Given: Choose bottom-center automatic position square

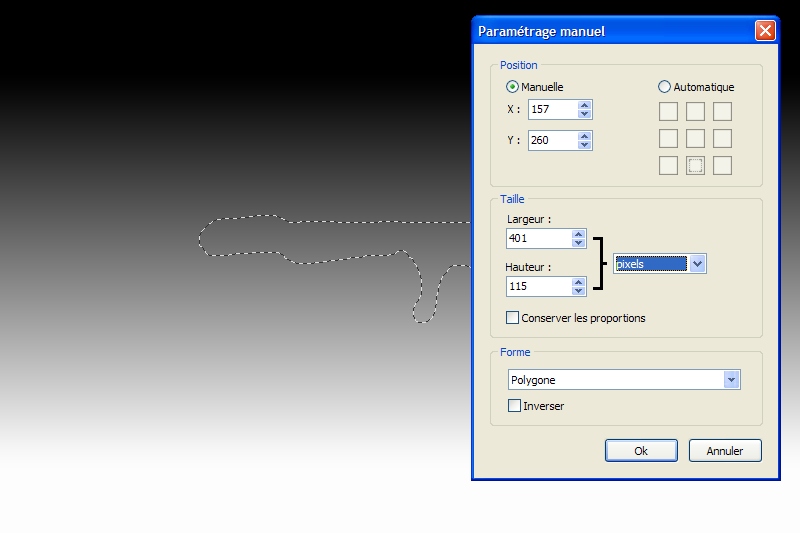Looking at the screenshot, I should 695,166.
